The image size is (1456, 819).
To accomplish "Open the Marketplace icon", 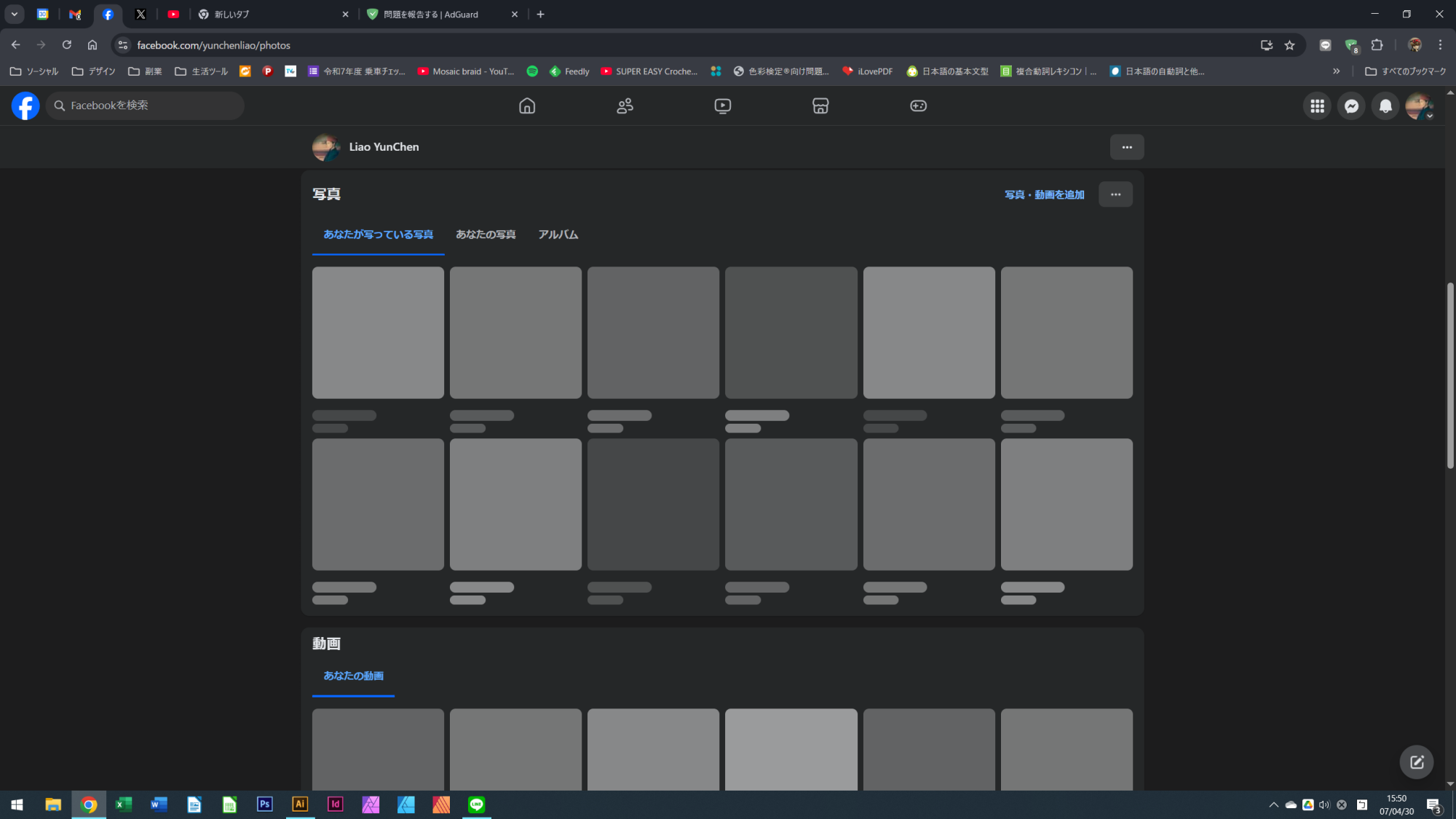I will coord(820,106).
